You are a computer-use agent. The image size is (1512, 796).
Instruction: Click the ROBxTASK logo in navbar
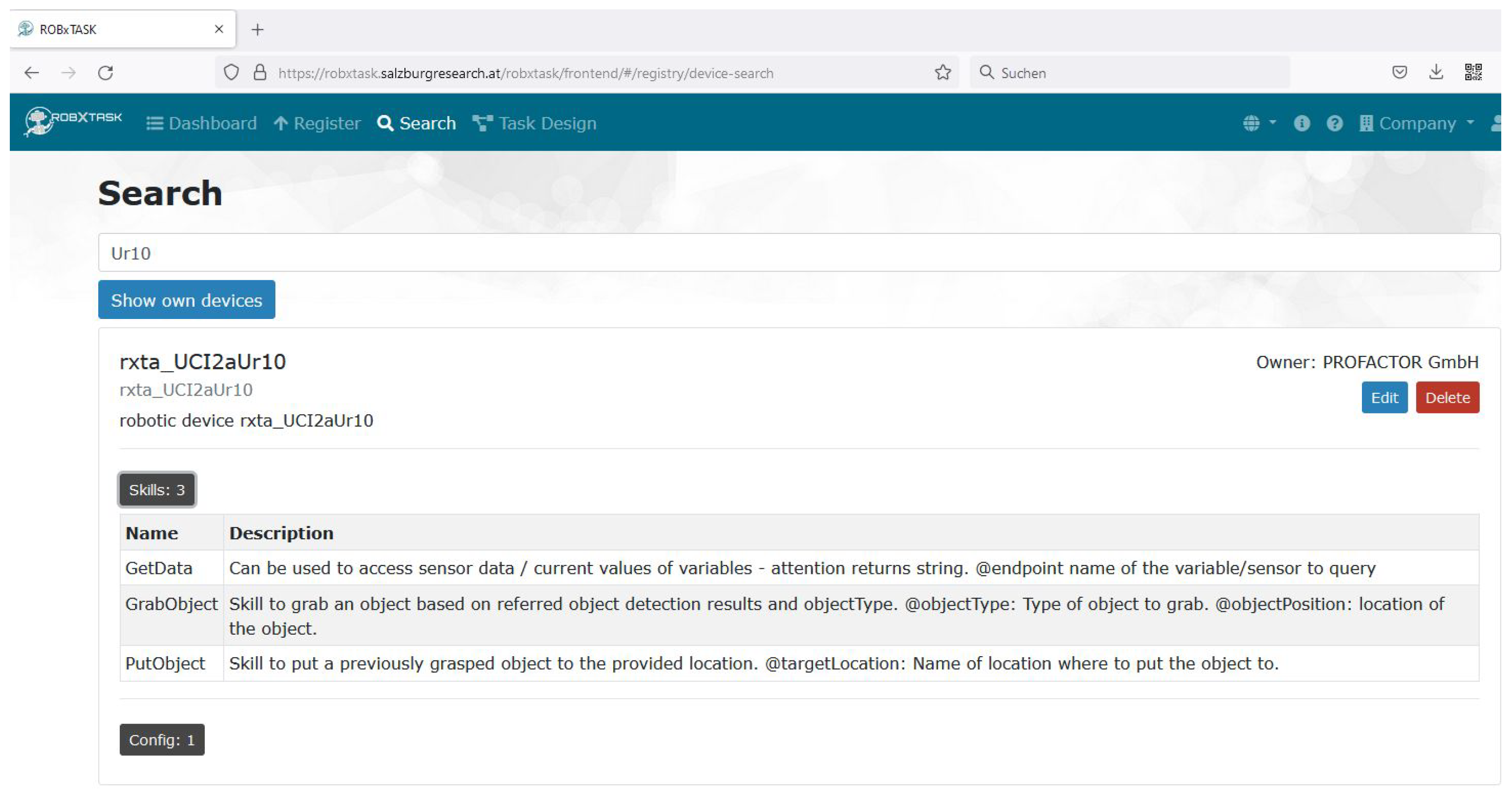click(73, 121)
